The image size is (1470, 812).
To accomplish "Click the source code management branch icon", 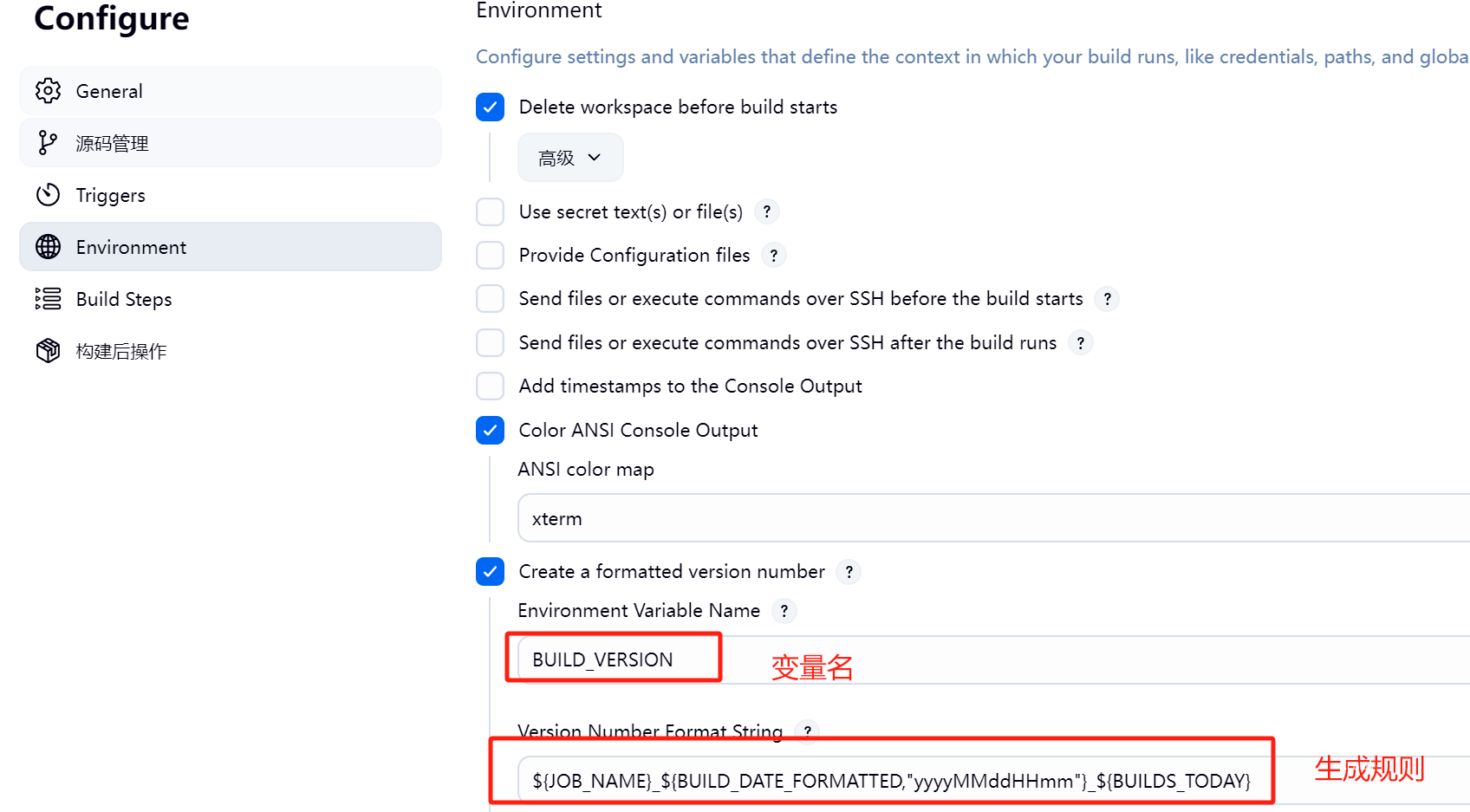I will 49,143.
